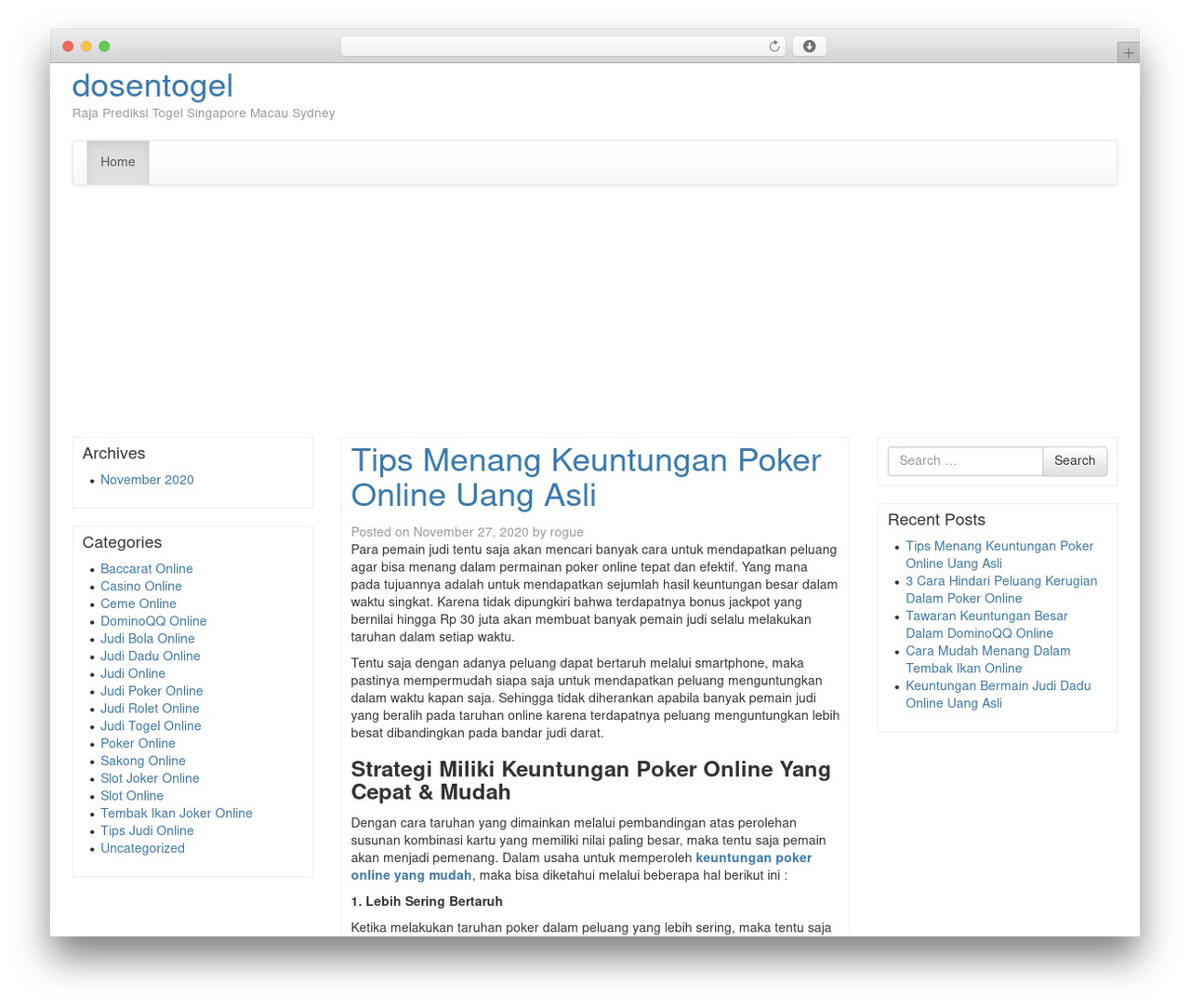Click the November 27, 2020 post date
The height and width of the screenshot is (1008, 1190).
pos(470,533)
